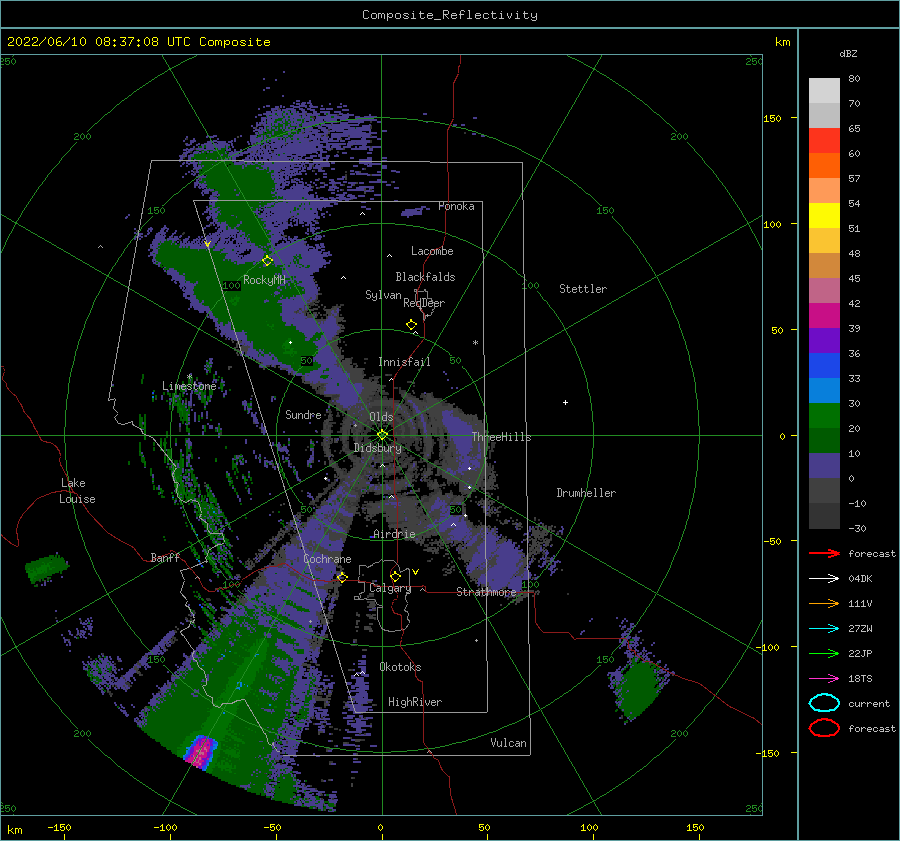
Task: Click the Cochrane label
Action: (327, 559)
